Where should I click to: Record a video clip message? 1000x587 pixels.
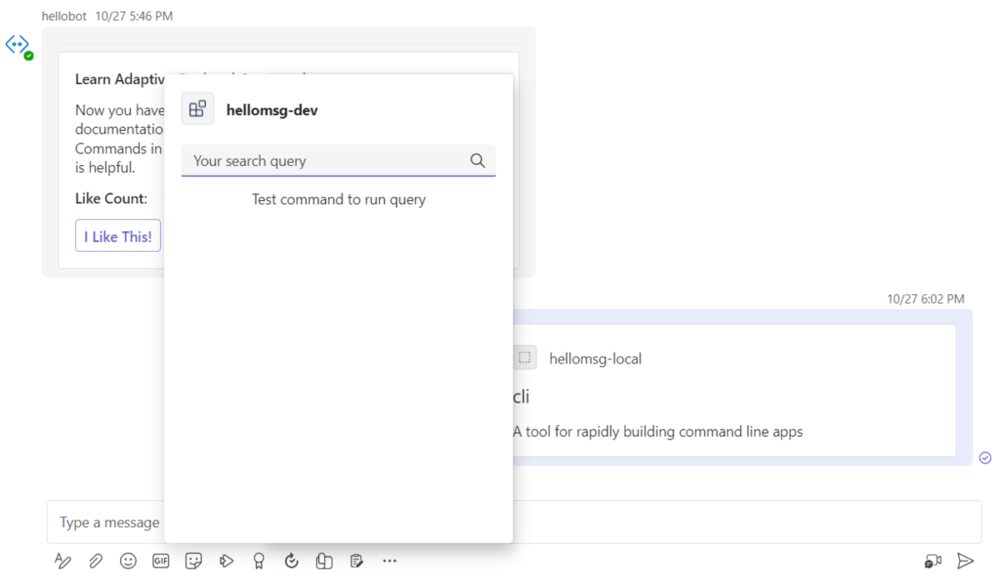coord(932,561)
